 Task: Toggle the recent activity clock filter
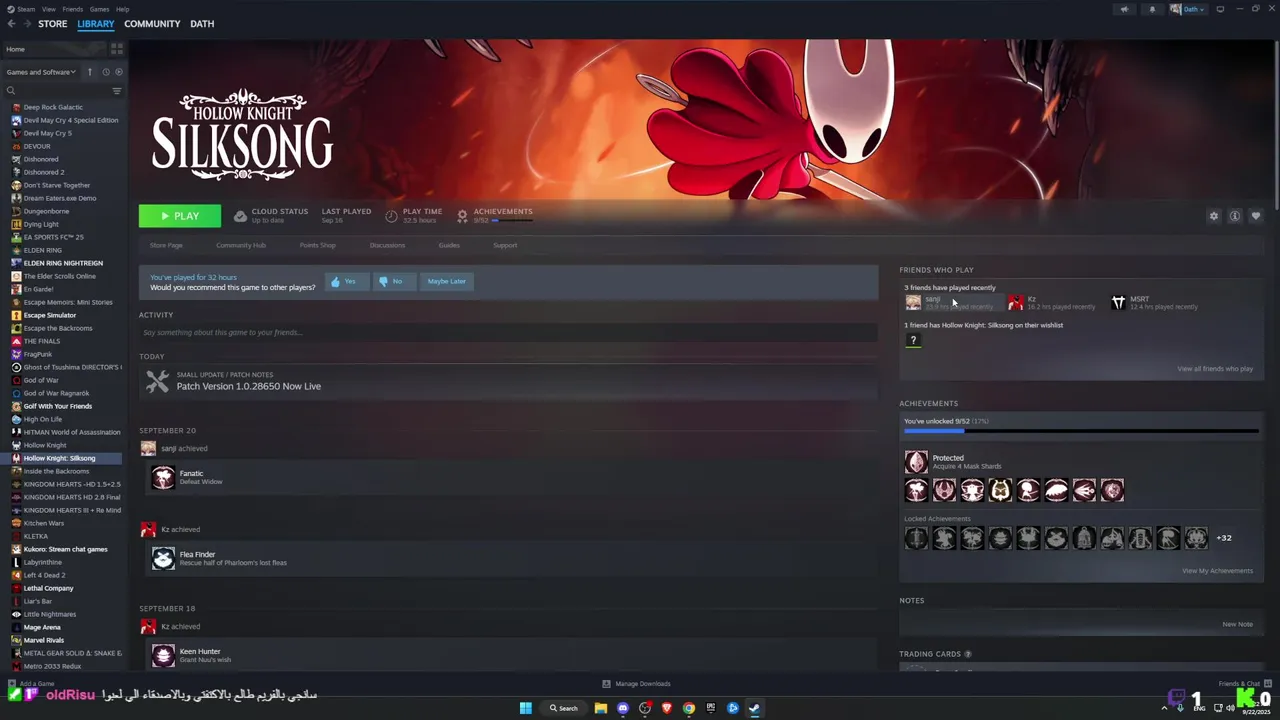[x=105, y=72]
